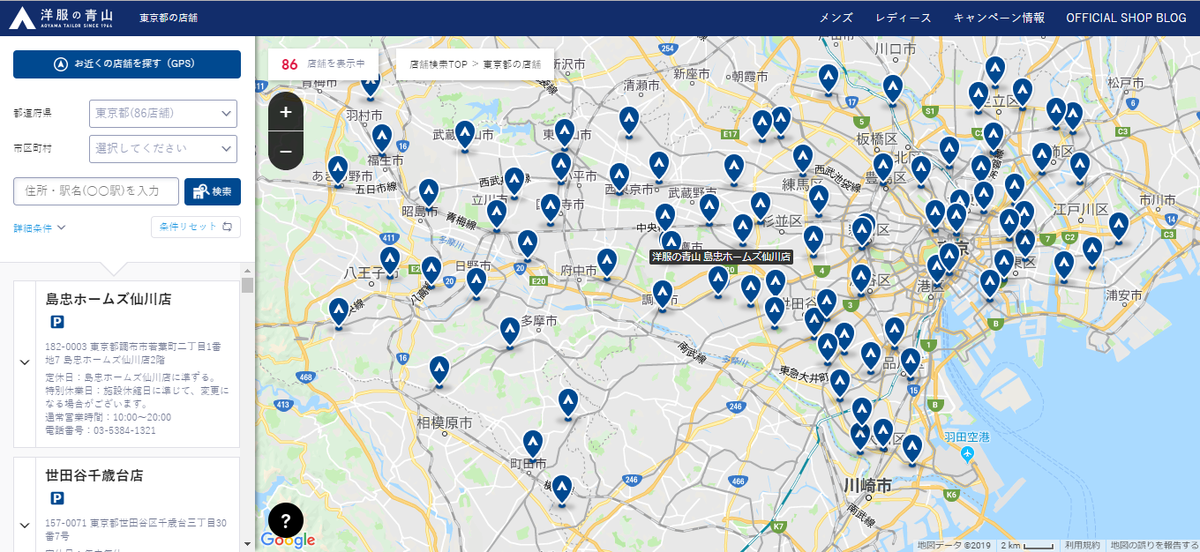Image resolution: width=1200 pixels, height=552 pixels.
Task: Select the store pin above 福生市 label
Action: (382, 140)
